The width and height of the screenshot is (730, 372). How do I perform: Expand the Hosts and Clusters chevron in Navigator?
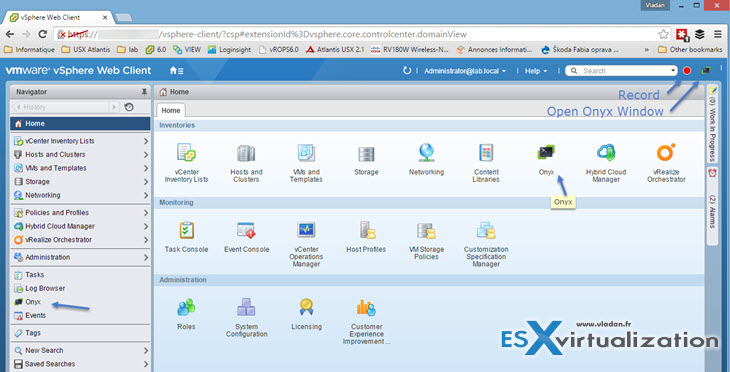tap(146, 155)
